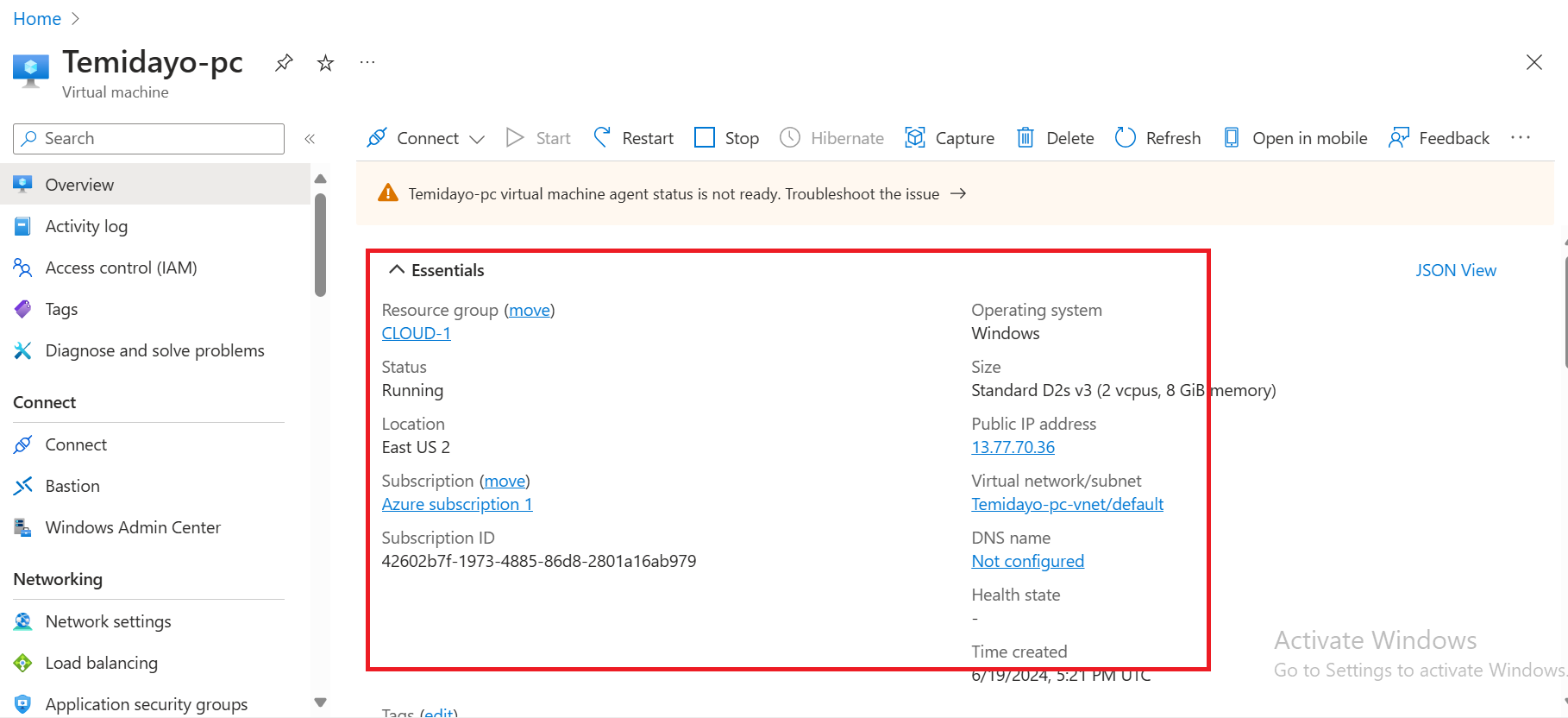
Task: Click into the sidebar Search field
Action: (148, 139)
